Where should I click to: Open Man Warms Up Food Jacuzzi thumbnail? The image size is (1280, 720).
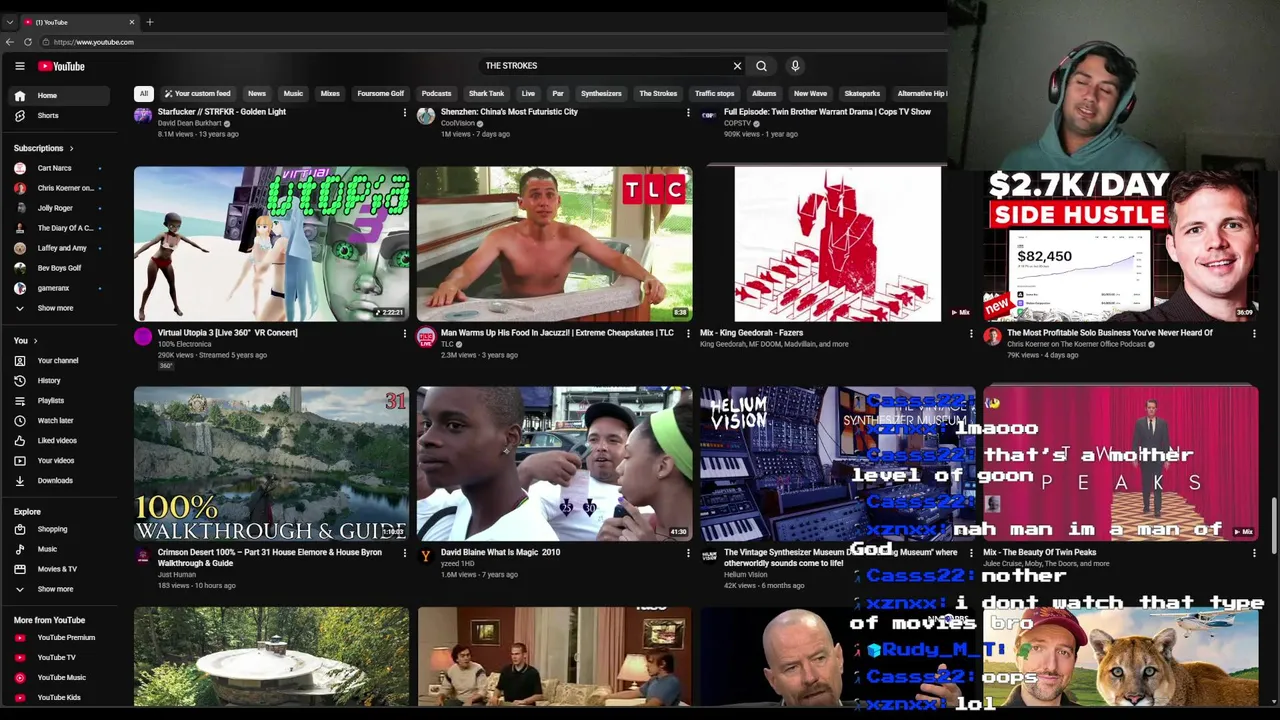pyautogui.click(x=554, y=244)
